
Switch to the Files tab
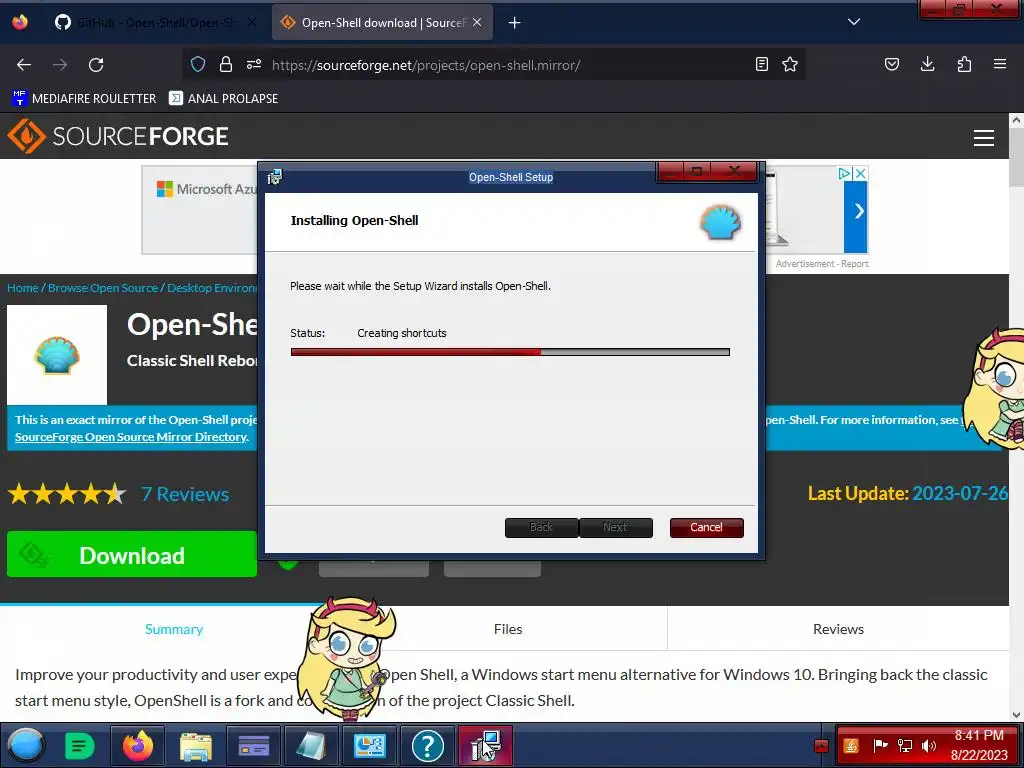[x=508, y=629]
